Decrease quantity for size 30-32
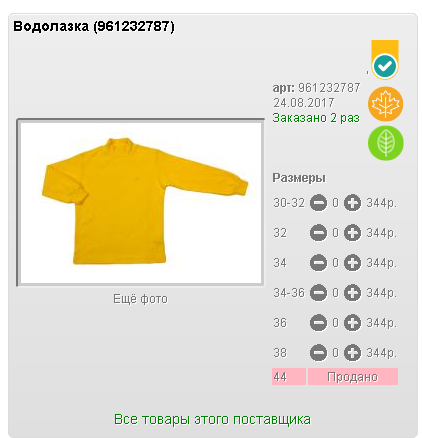 [x=318, y=203]
